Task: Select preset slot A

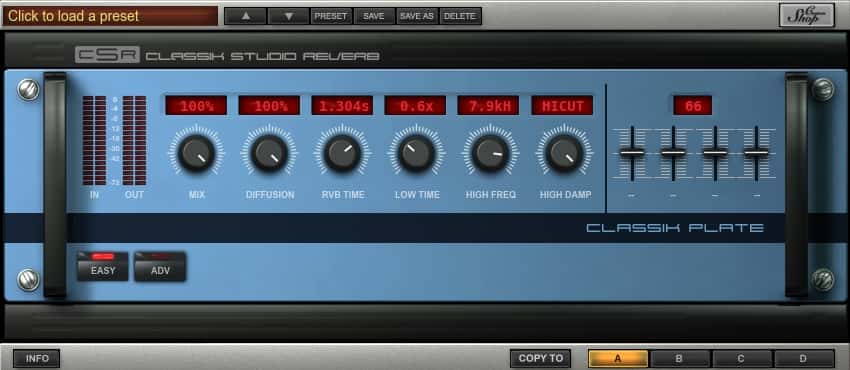Action: (618, 358)
